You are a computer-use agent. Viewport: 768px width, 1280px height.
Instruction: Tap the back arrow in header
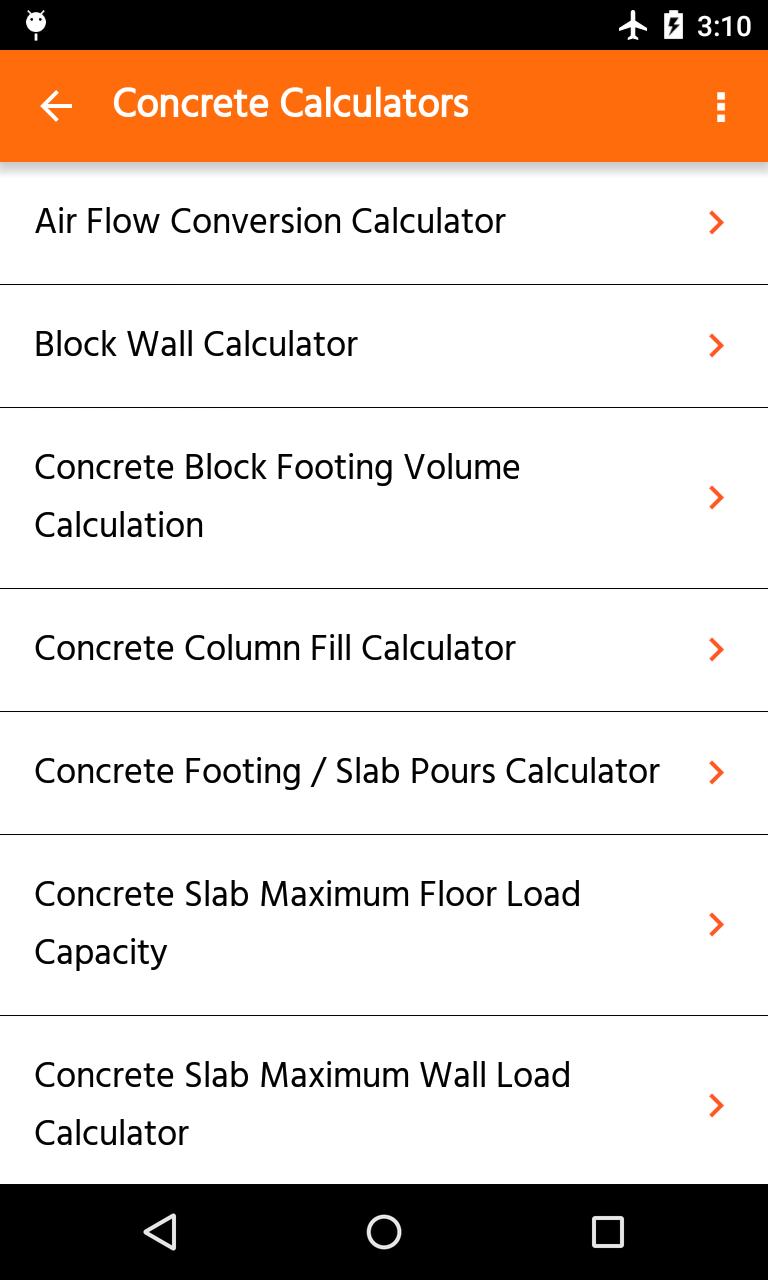56,106
